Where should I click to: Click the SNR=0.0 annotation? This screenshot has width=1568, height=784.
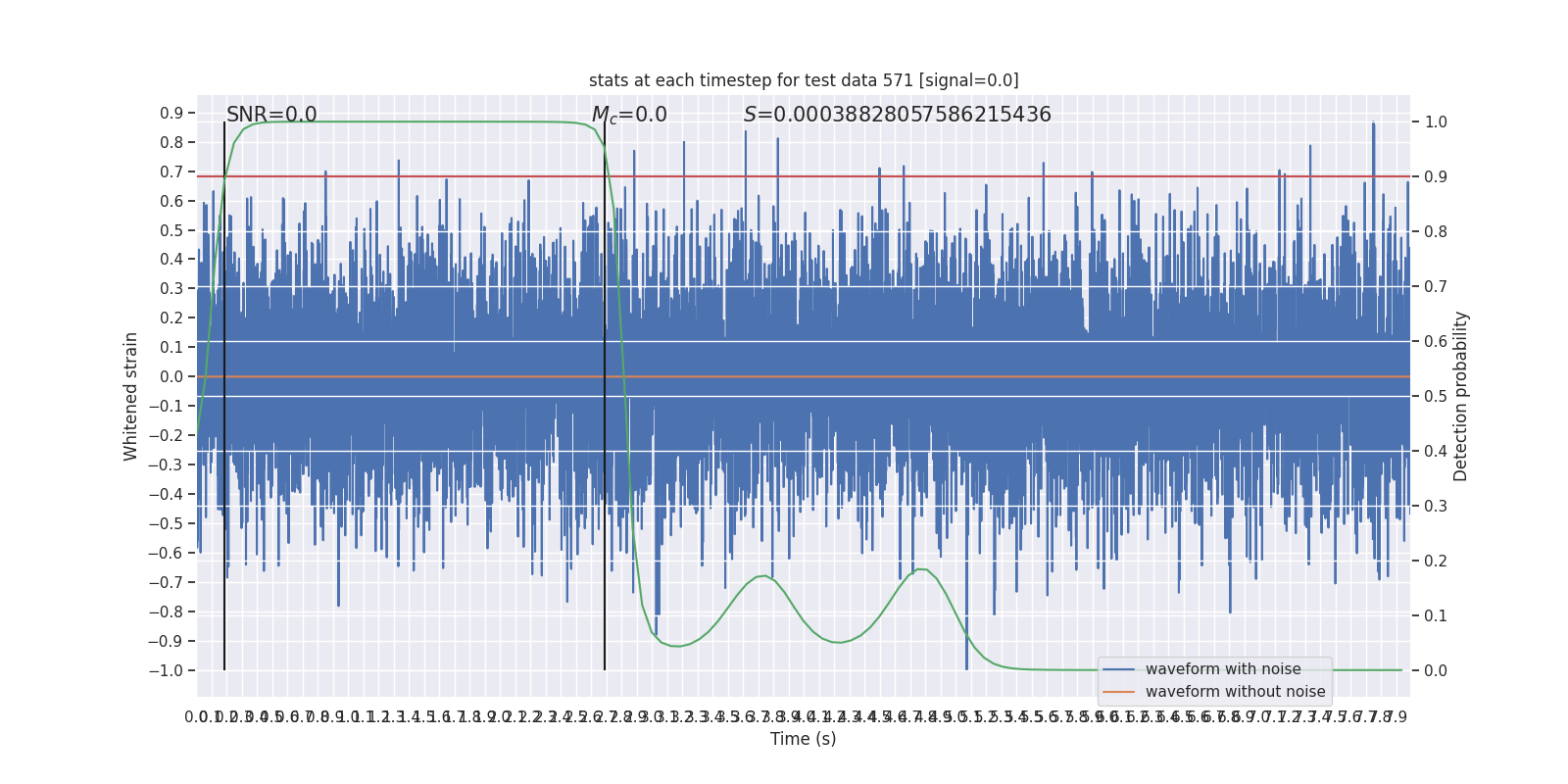(271, 115)
